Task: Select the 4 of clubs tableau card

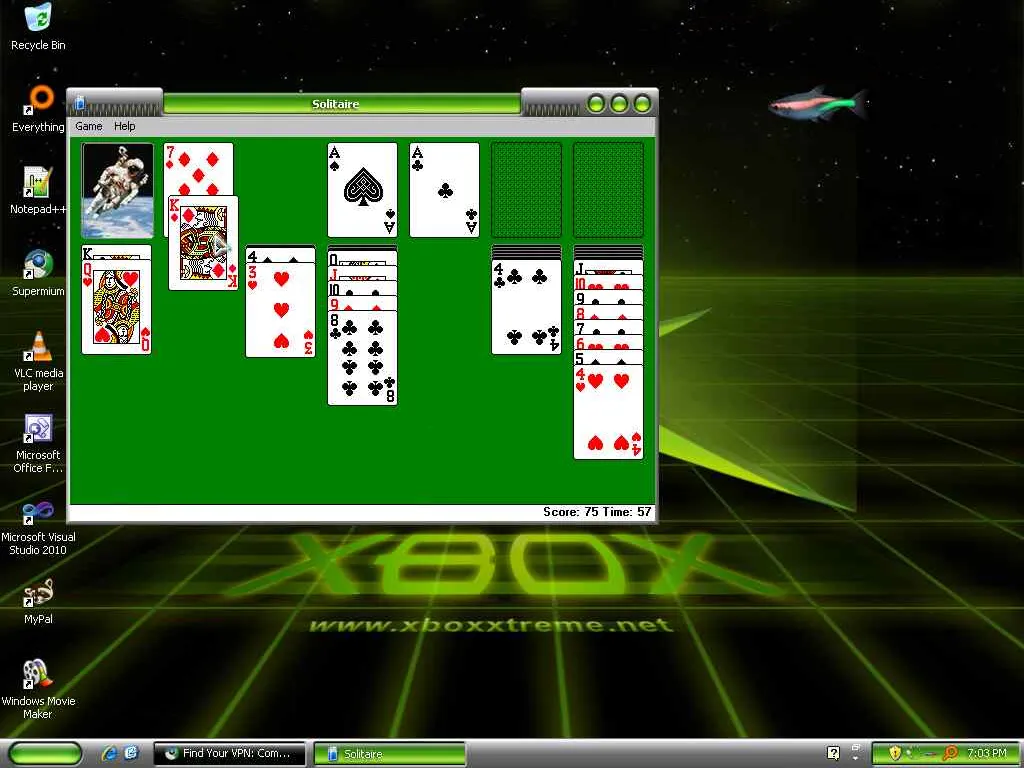Action: [526, 307]
